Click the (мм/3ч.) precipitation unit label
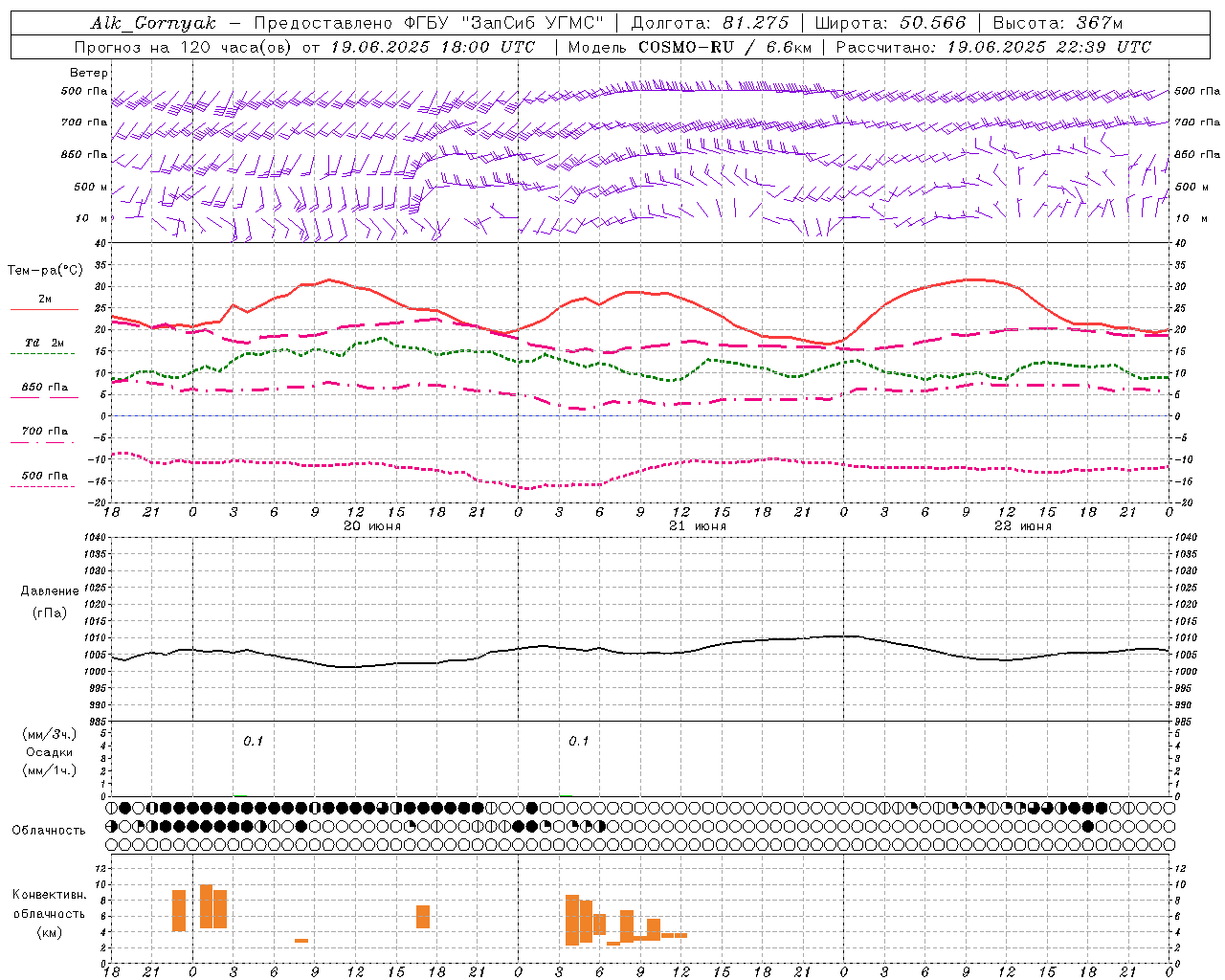This screenshot has width=1225, height=980. (50, 734)
